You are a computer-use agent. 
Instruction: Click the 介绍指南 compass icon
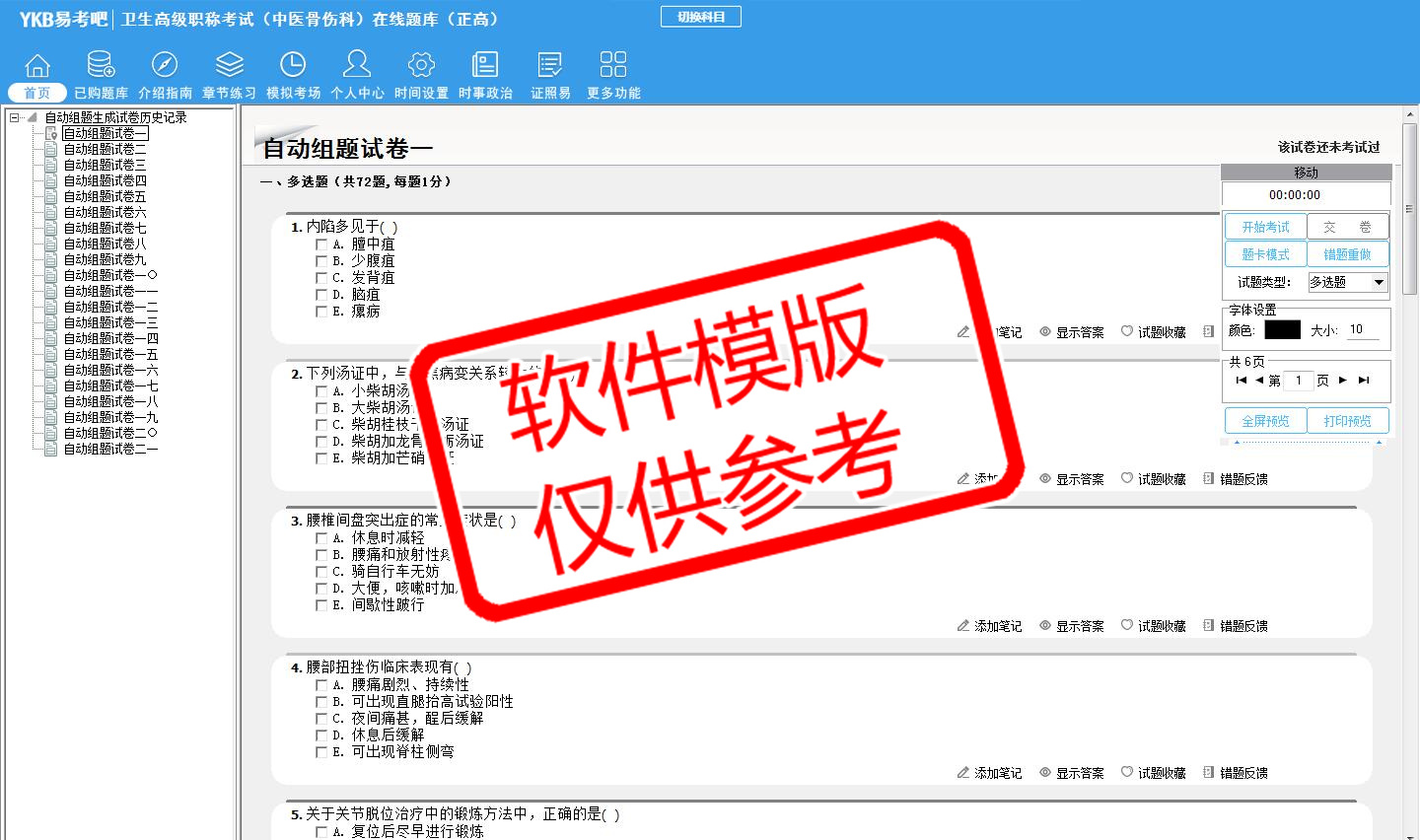[165, 65]
